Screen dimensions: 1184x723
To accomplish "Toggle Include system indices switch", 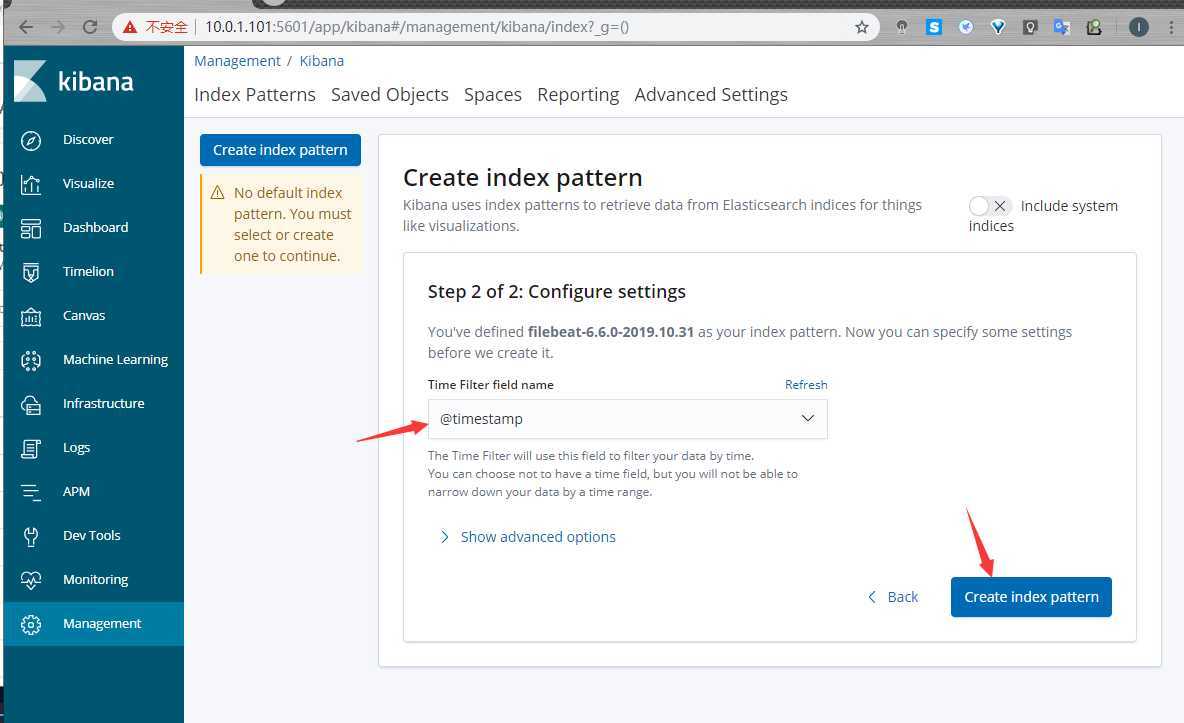I will click(989, 205).
